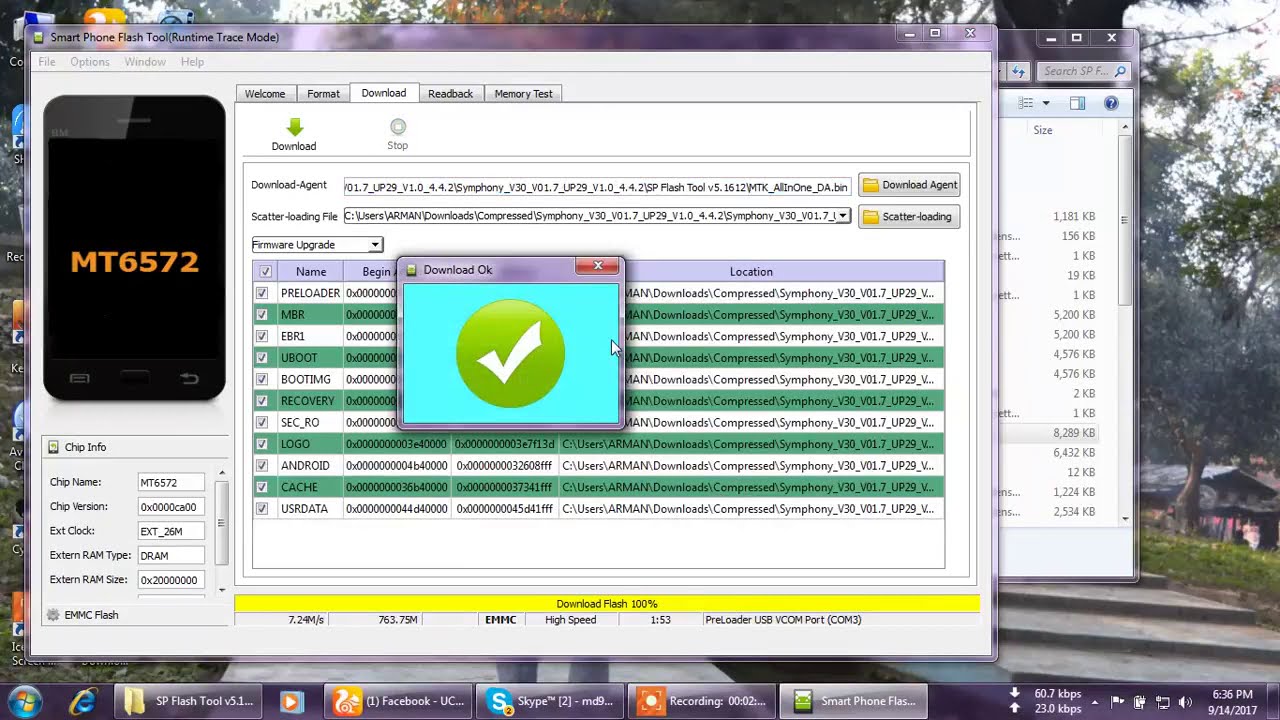Click the volume speaker tray icon
Screen dimensions: 1280x720
coord(1185,701)
